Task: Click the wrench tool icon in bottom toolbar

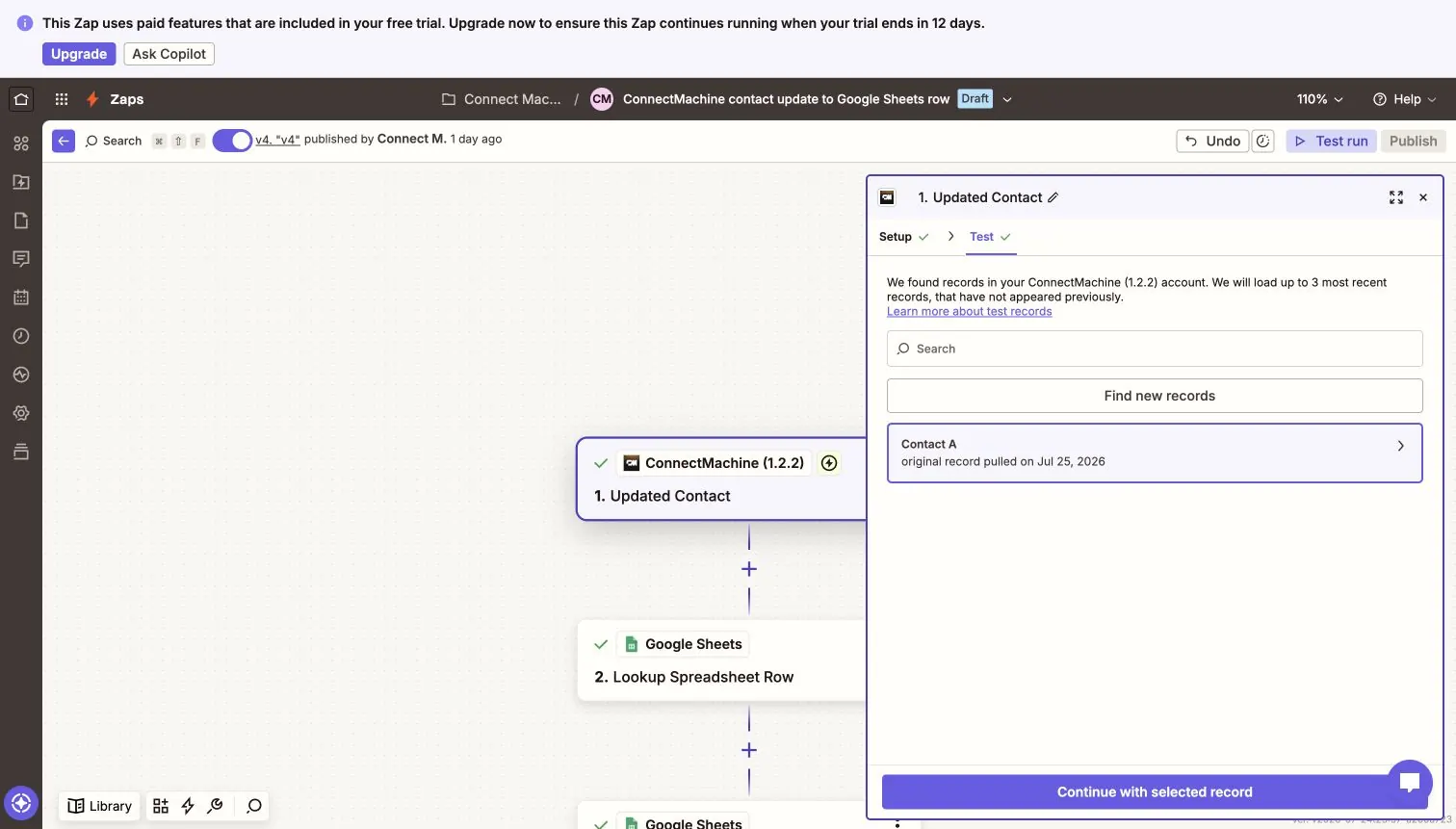Action: click(x=215, y=806)
